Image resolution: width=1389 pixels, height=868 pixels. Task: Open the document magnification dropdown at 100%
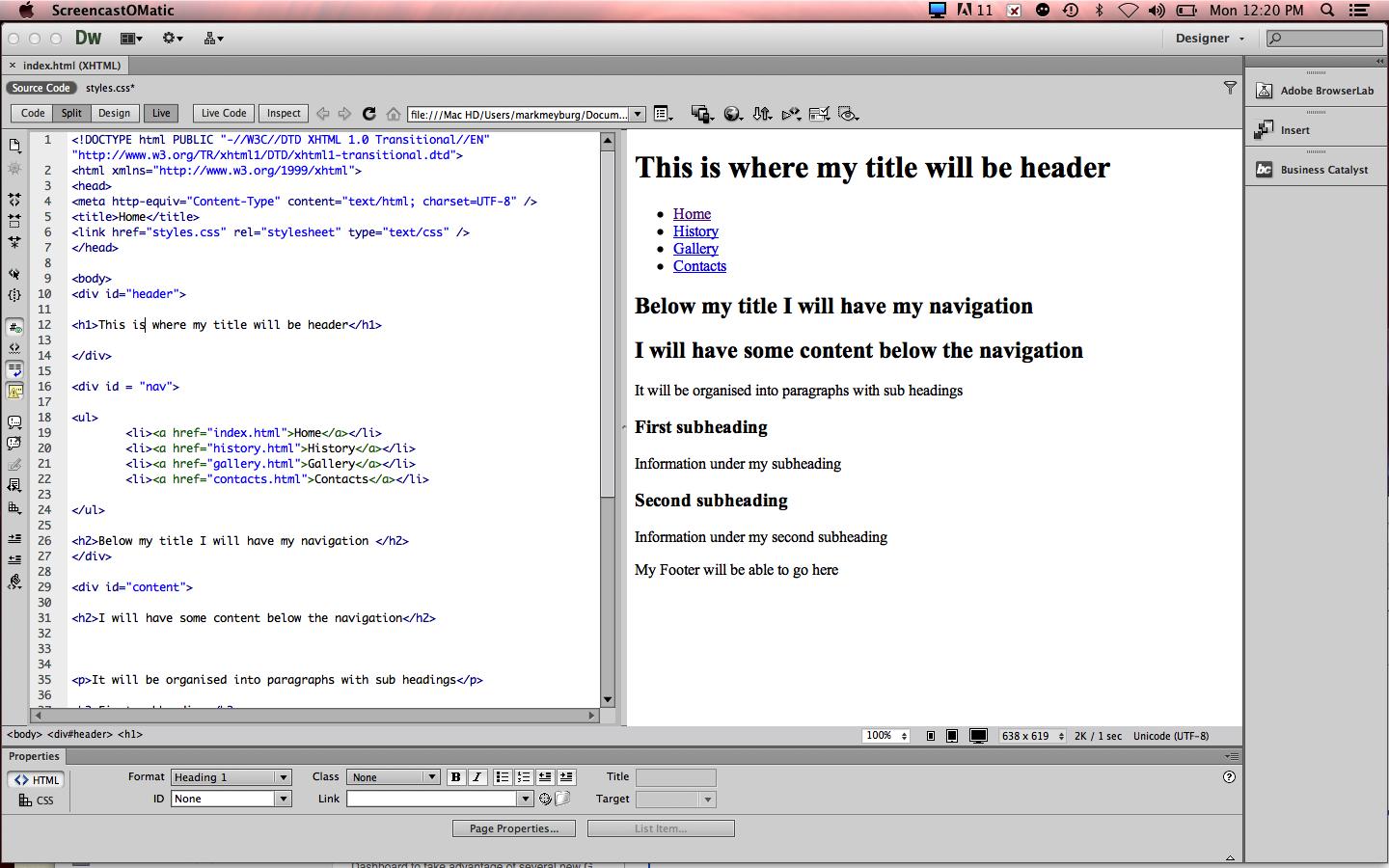click(x=885, y=736)
